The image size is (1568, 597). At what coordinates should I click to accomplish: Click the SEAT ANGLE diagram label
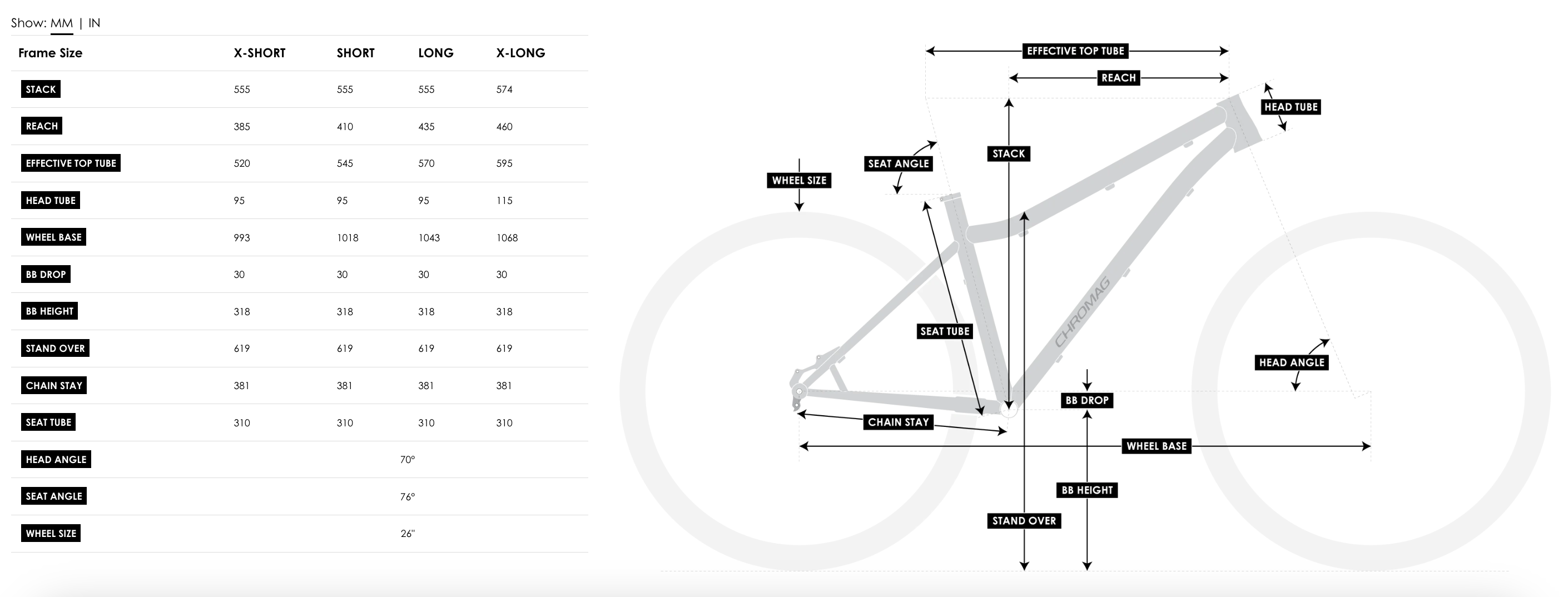coord(899,164)
